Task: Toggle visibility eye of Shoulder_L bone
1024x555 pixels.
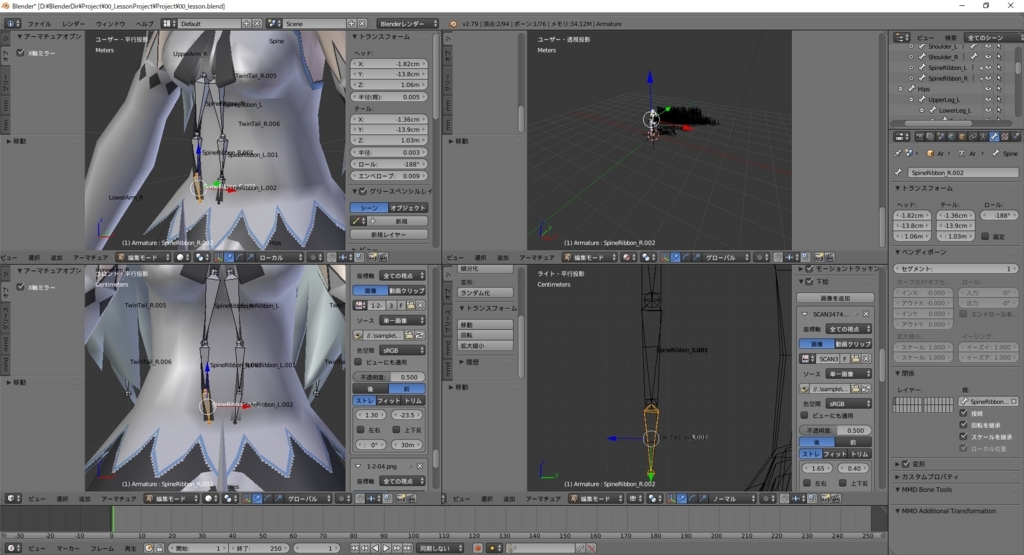Action: click(988, 46)
